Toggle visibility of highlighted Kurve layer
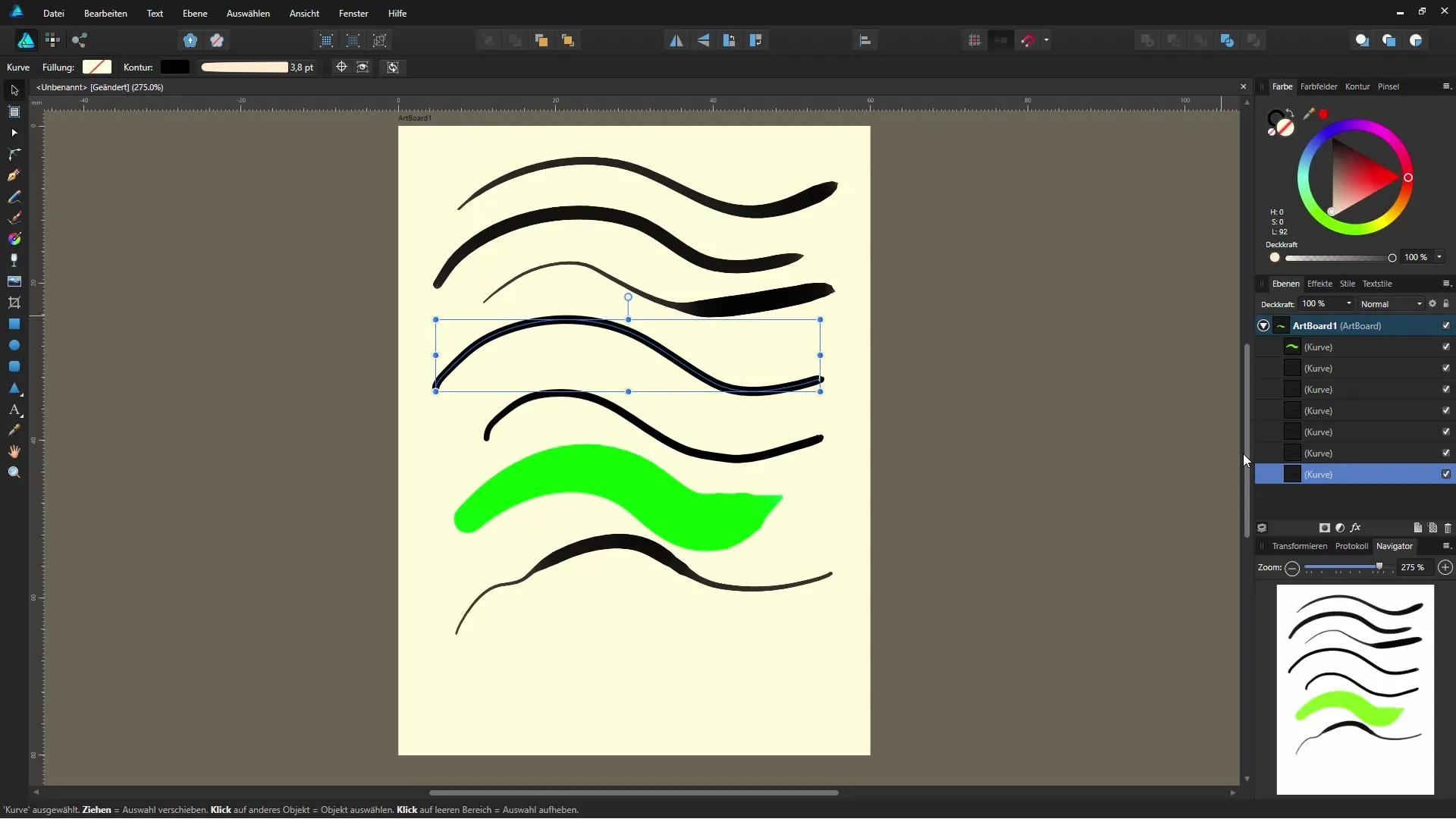Viewport: 1456px width, 819px height. coord(1446,475)
